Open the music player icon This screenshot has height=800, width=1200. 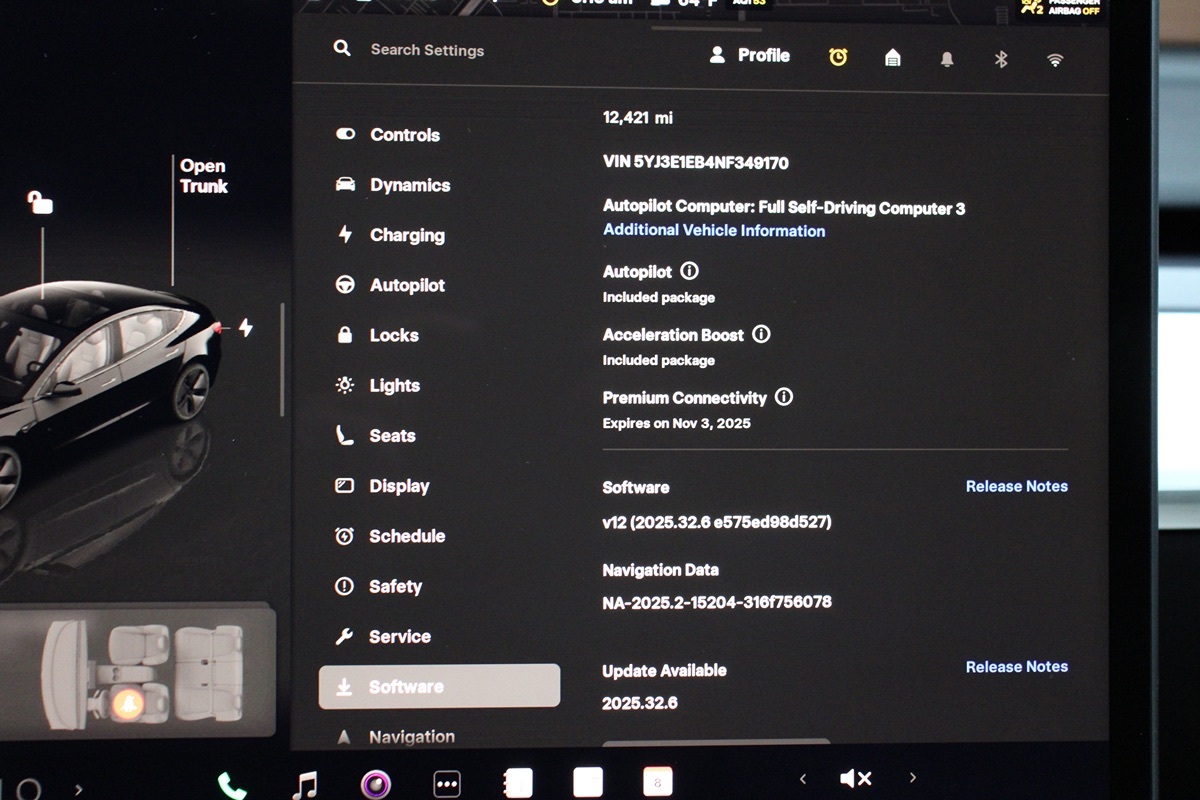tap(305, 784)
